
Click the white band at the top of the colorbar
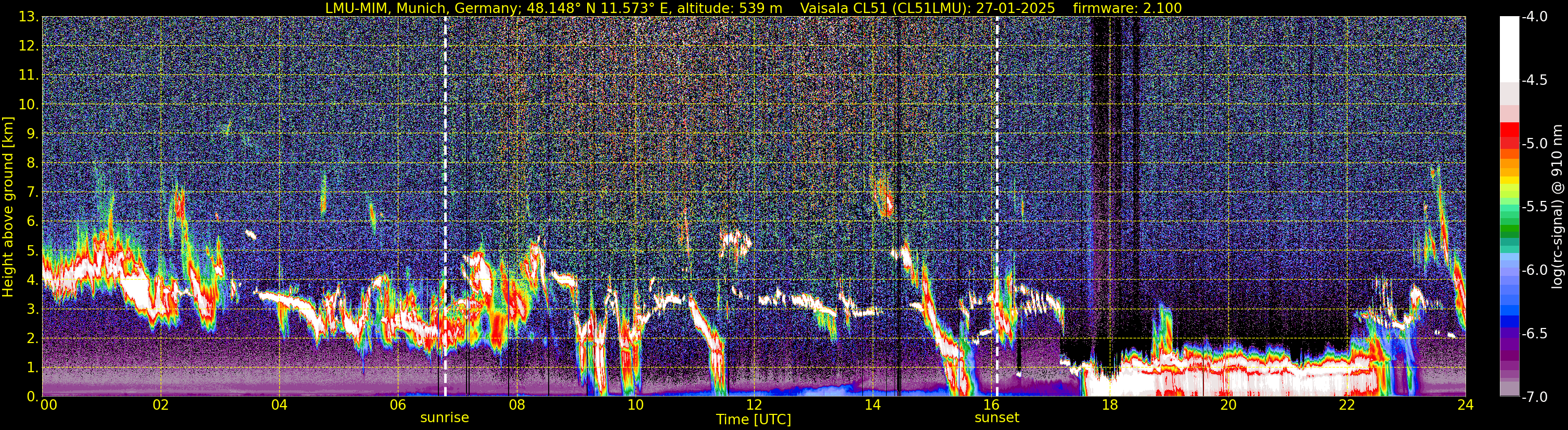tap(1509, 49)
